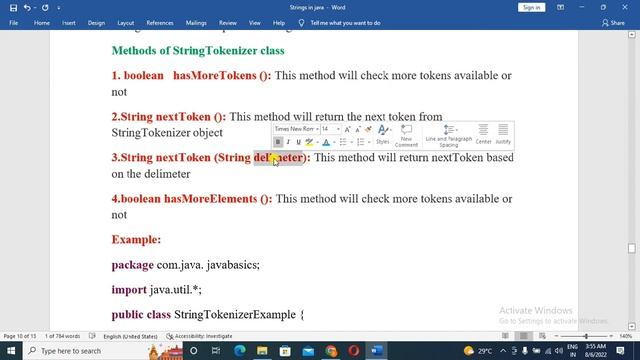The width and height of the screenshot is (640, 360).
Task: Open the numbering library dropdown arrow
Action: (x=369, y=142)
